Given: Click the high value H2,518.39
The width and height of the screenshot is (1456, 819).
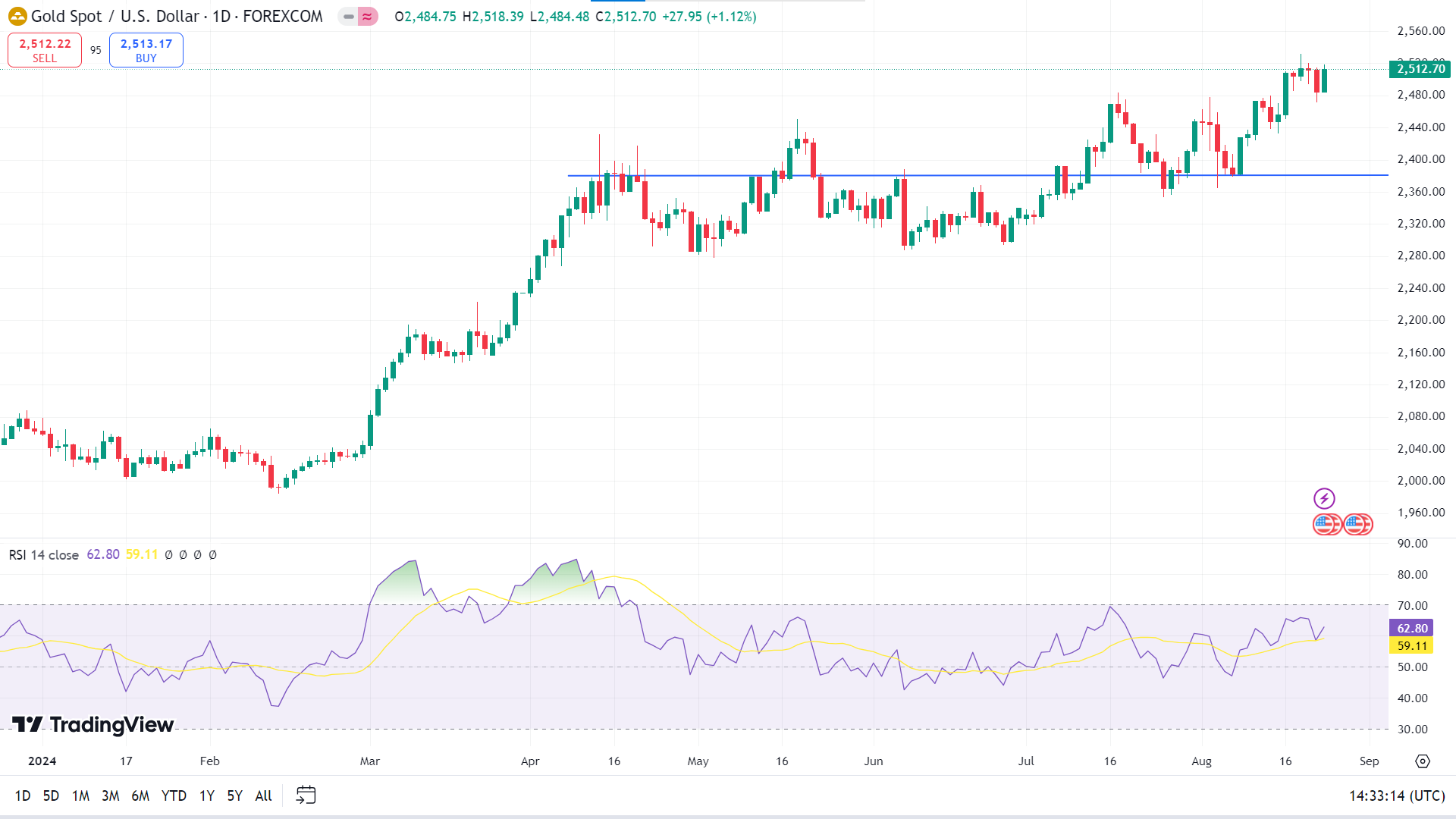Looking at the screenshot, I should [493, 17].
